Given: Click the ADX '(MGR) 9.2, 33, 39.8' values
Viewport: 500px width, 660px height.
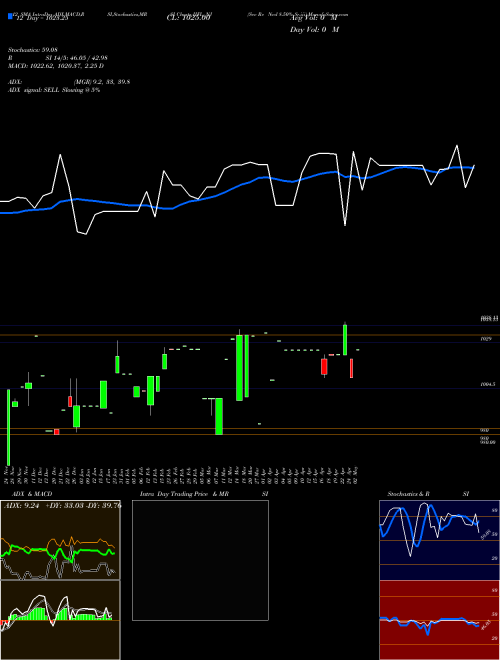Looking at the screenshot, I should point(101,82).
